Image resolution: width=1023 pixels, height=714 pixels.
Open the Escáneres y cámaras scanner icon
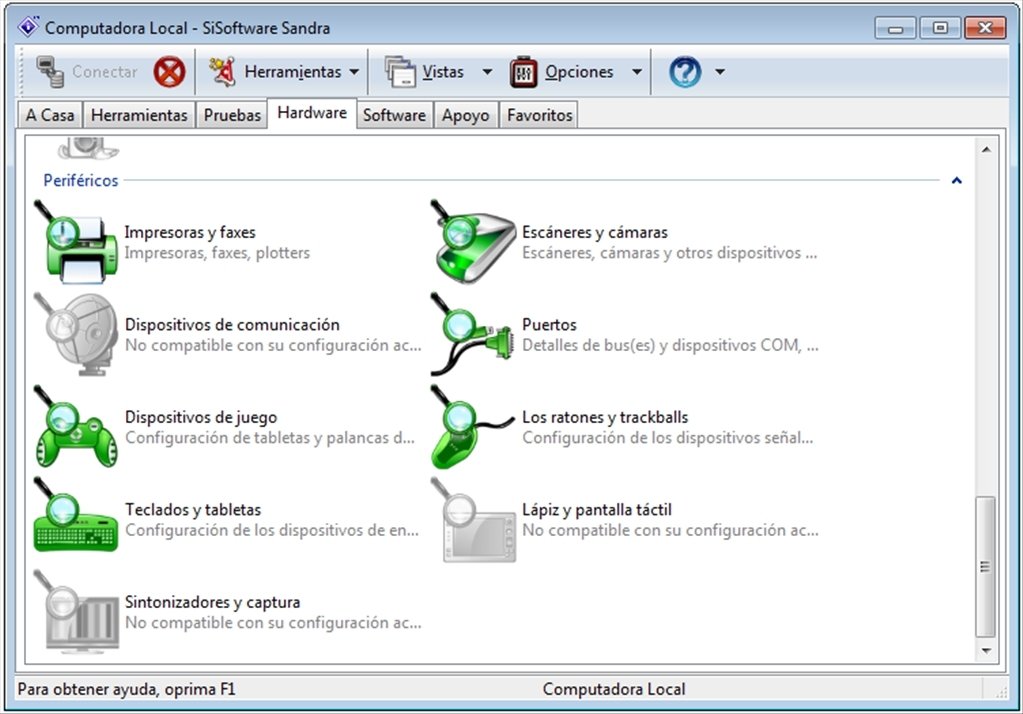(473, 242)
